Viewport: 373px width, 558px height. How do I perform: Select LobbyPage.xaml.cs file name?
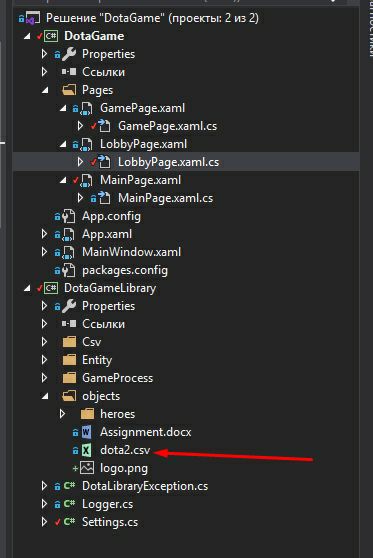168,162
